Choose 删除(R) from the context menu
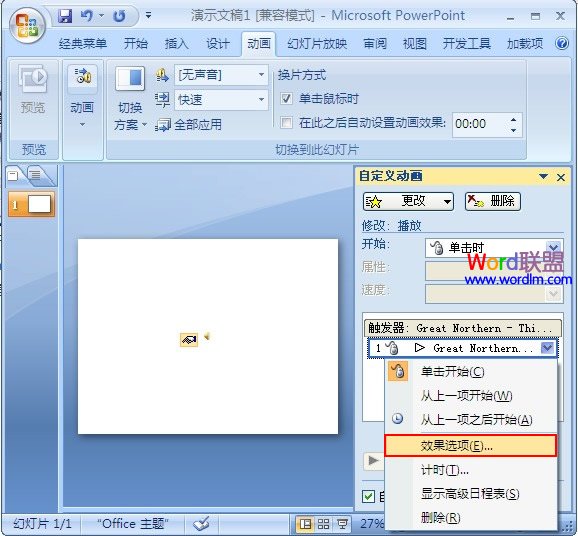 (x=470, y=517)
